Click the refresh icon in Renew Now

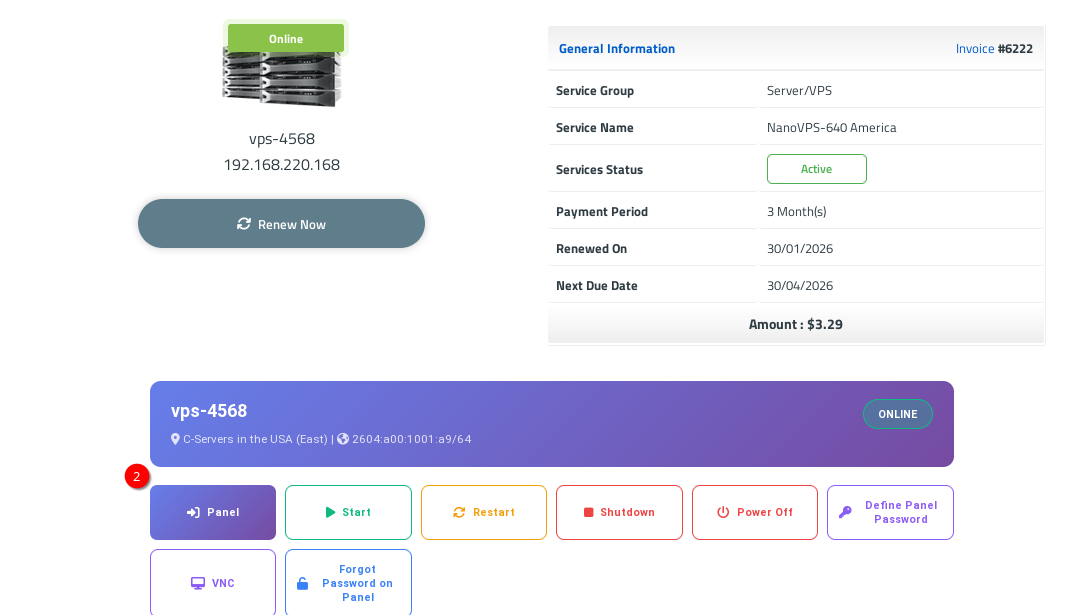(x=244, y=224)
